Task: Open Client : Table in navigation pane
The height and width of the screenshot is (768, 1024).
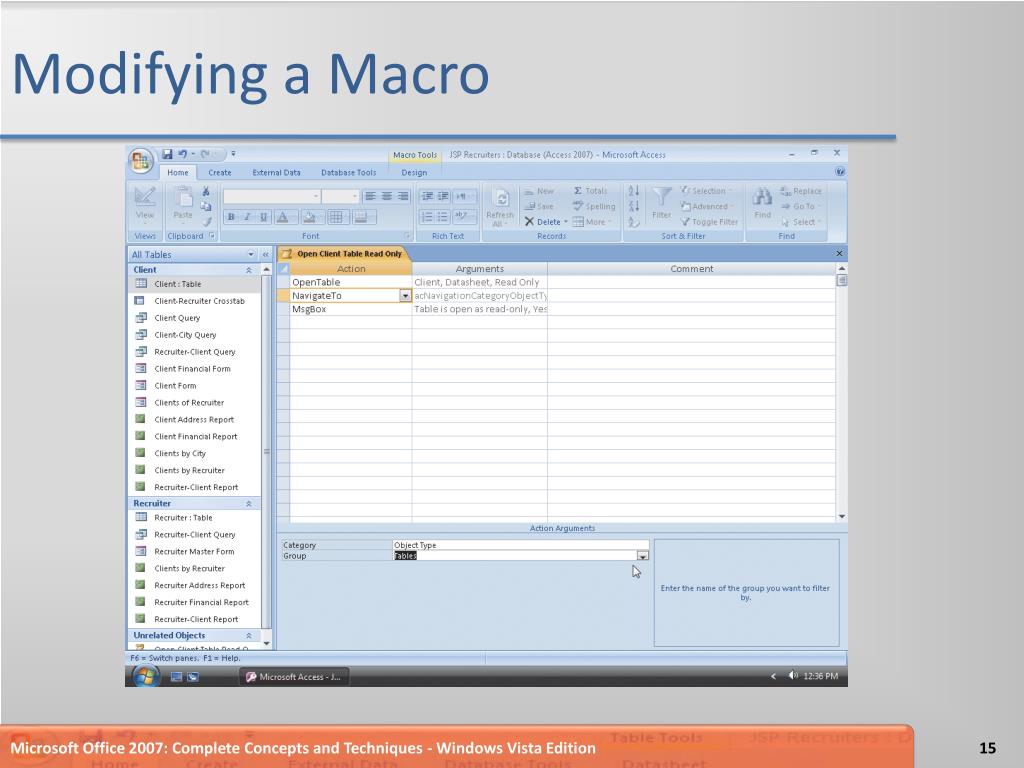Action: (195, 284)
